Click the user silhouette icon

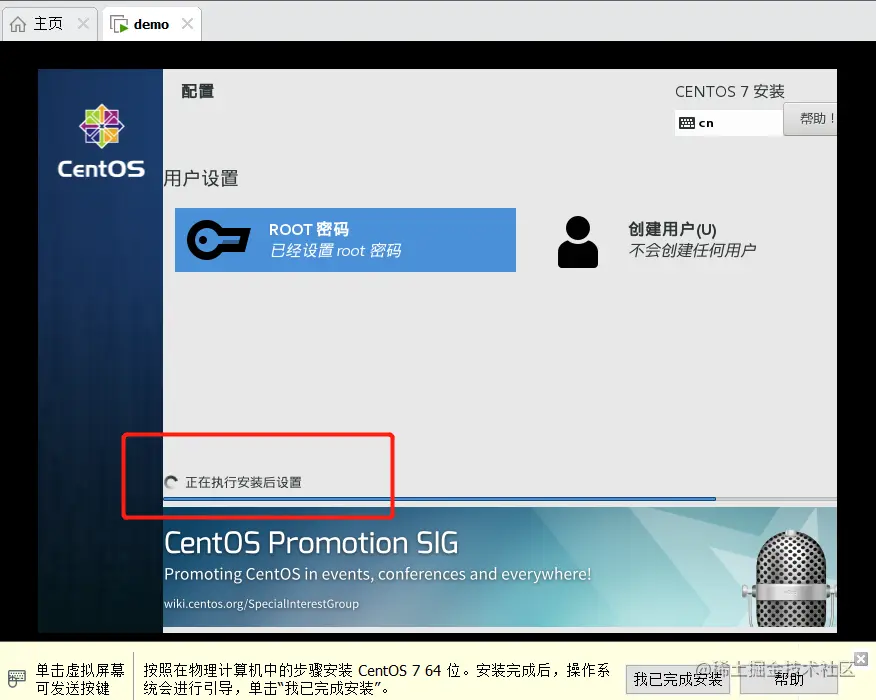point(578,242)
